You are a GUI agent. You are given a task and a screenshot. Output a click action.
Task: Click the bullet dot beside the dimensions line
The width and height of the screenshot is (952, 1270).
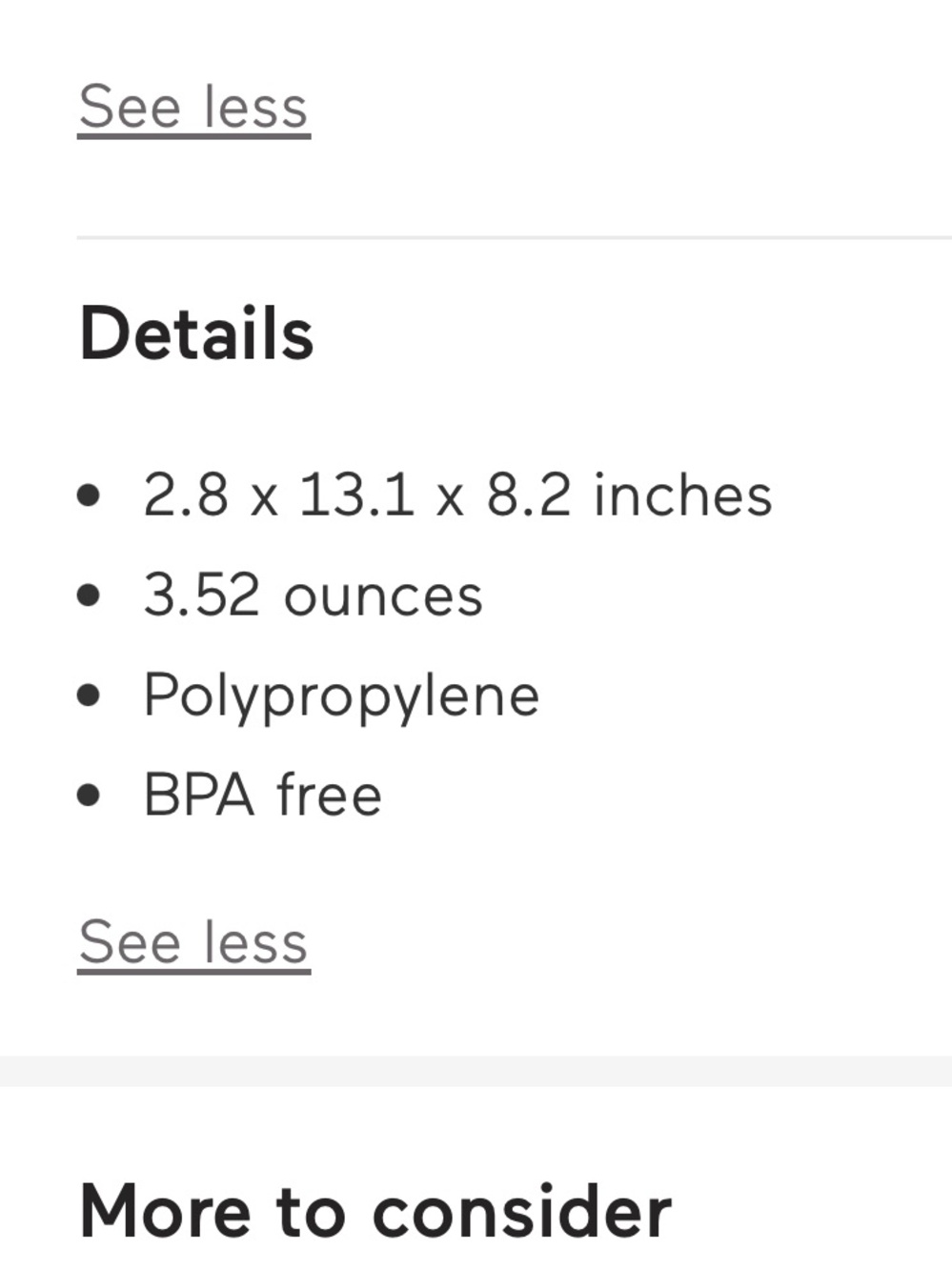pos(89,495)
